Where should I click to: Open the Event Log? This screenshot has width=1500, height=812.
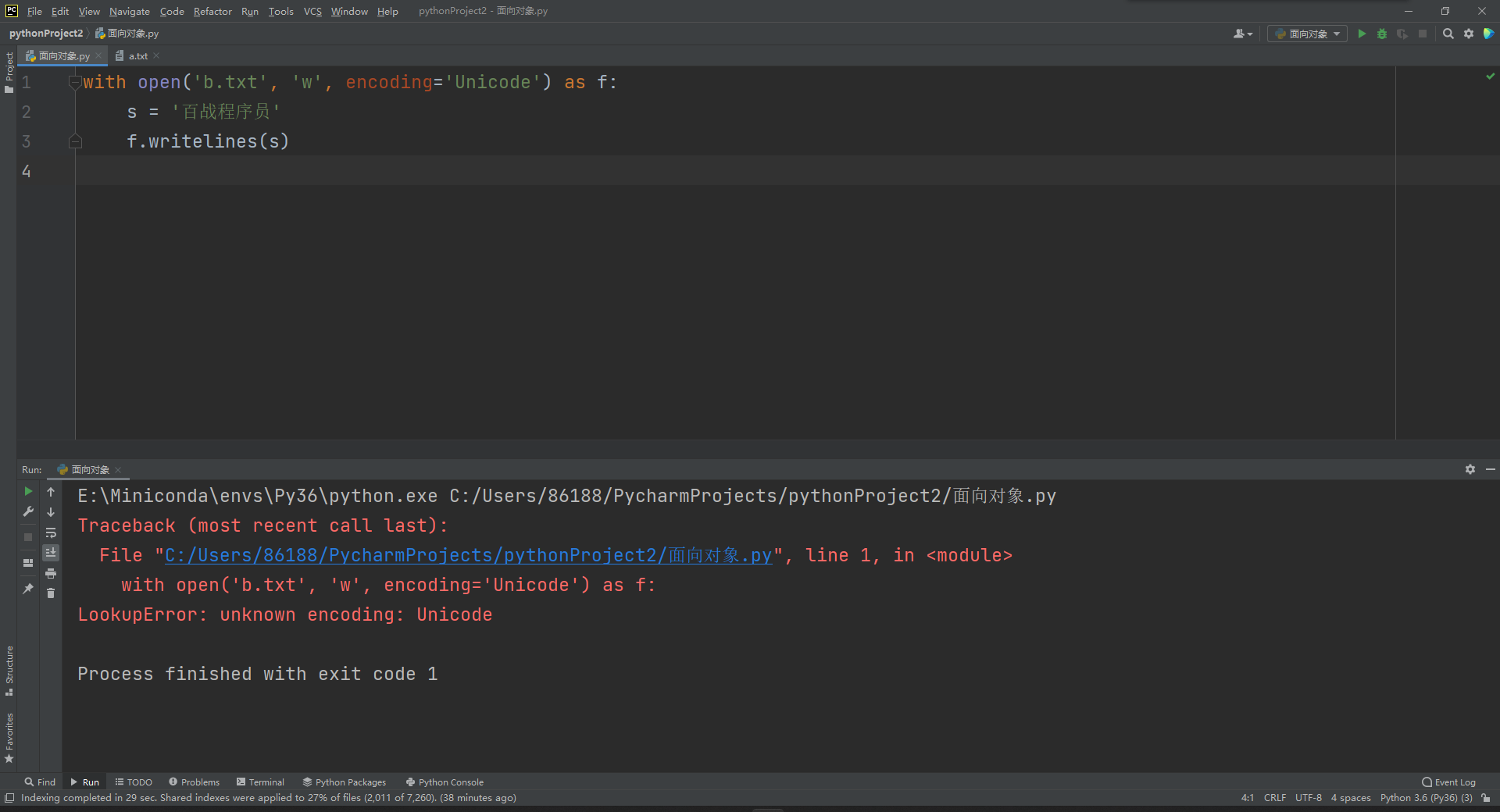click(x=1449, y=782)
